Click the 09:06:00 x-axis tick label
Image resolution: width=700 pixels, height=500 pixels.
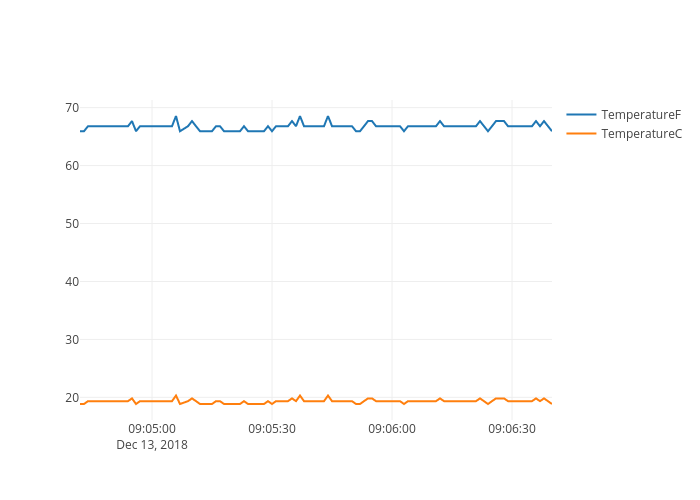click(x=392, y=429)
